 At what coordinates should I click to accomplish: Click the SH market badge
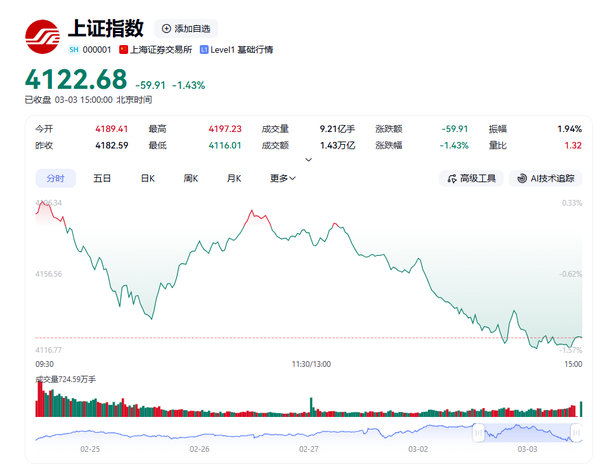click(x=74, y=50)
